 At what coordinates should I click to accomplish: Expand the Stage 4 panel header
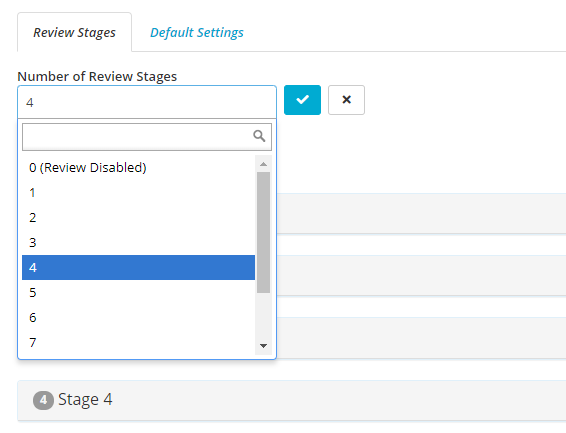[292, 400]
